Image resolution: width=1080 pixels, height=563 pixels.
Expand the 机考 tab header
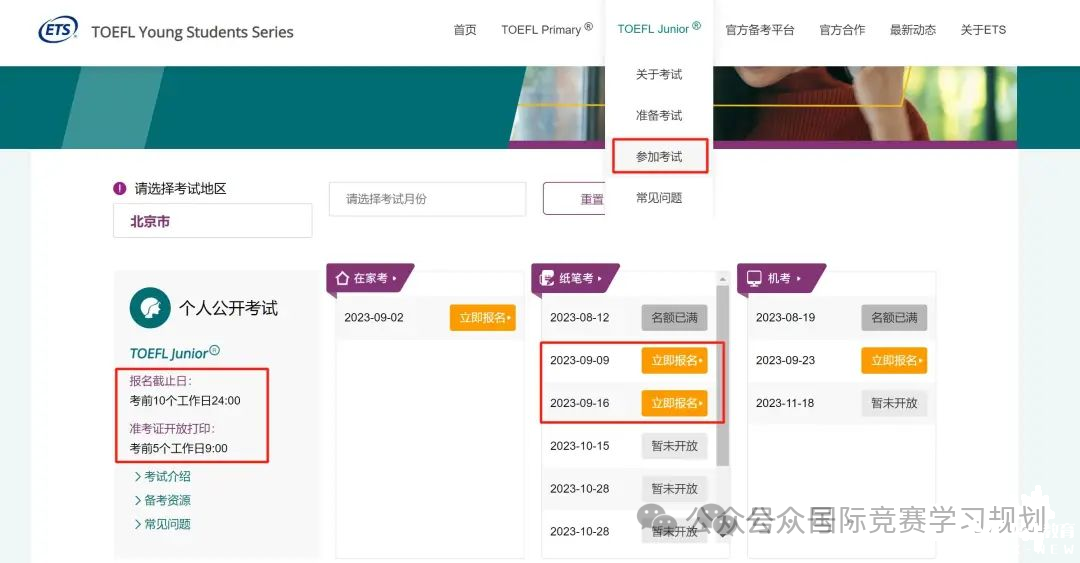pyautogui.click(x=780, y=278)
